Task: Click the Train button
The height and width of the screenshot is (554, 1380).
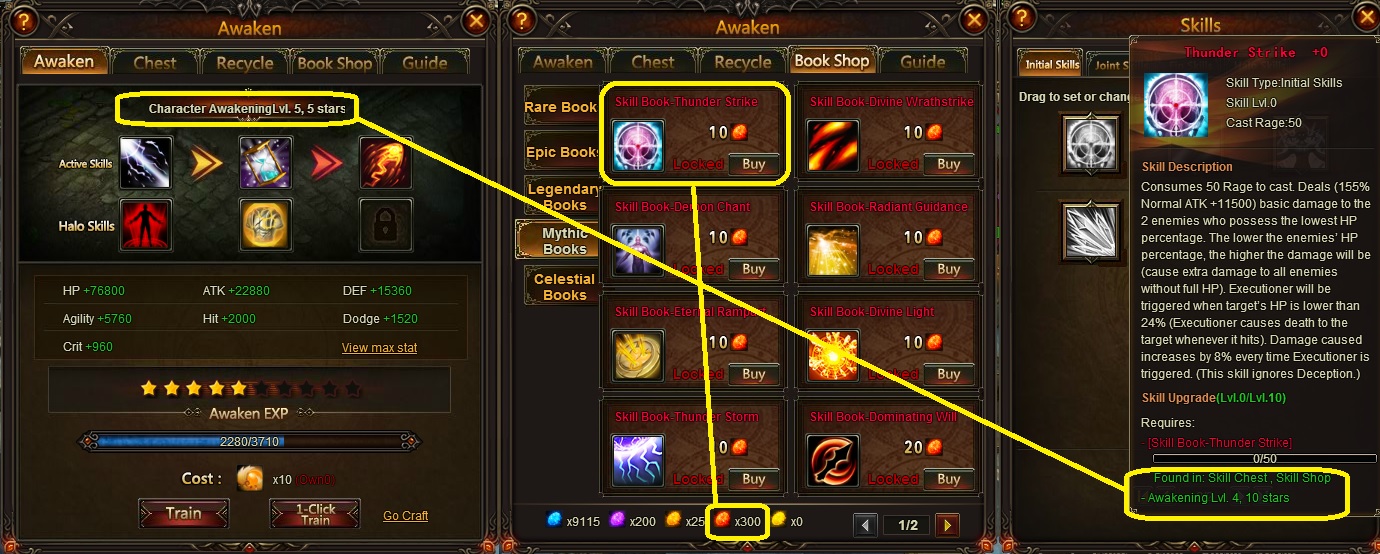Action: (x=183, y=514)
